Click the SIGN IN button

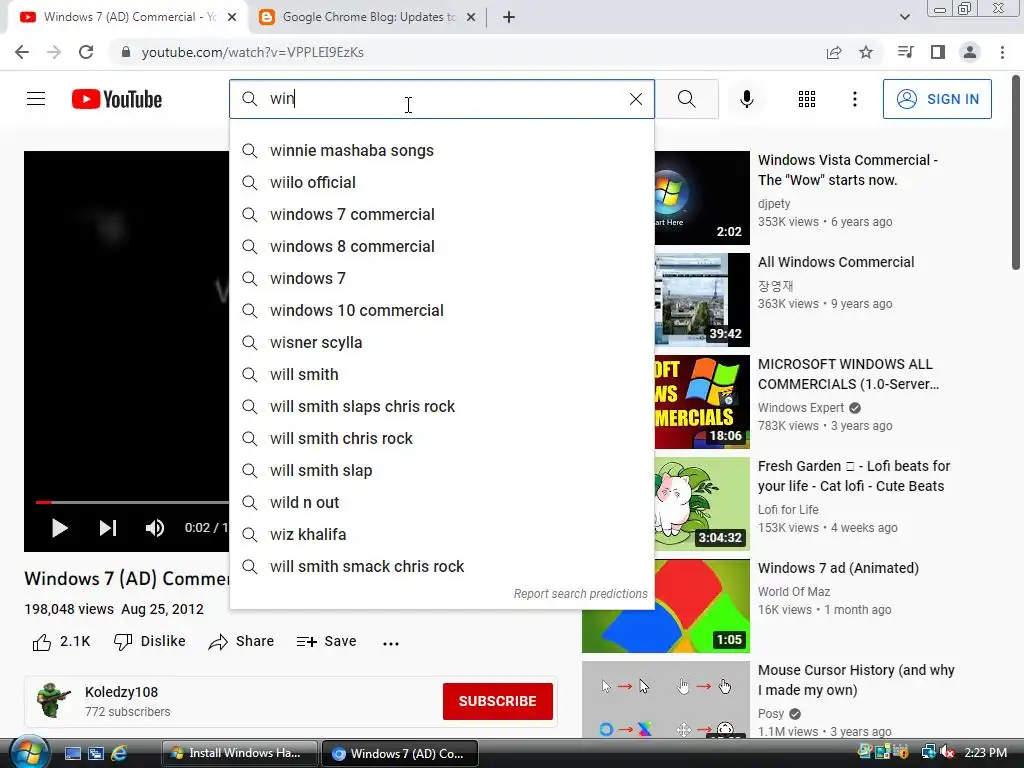[937, 99]
